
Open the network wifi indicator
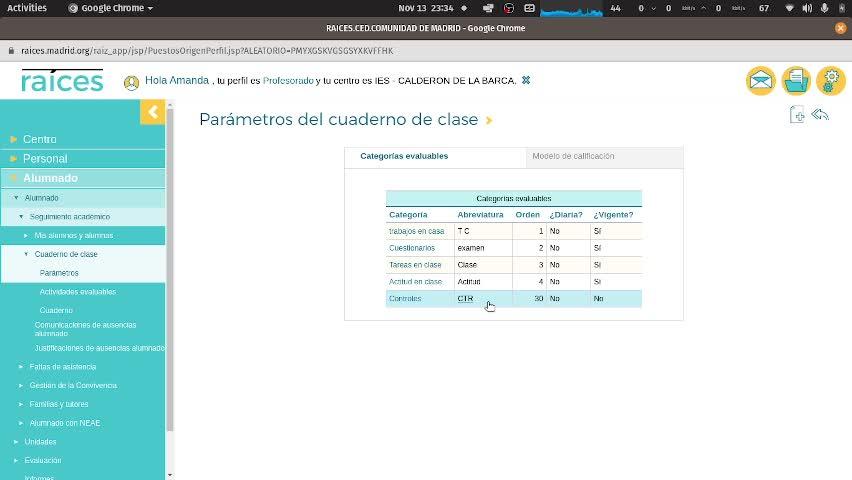(x=790, y=8)
